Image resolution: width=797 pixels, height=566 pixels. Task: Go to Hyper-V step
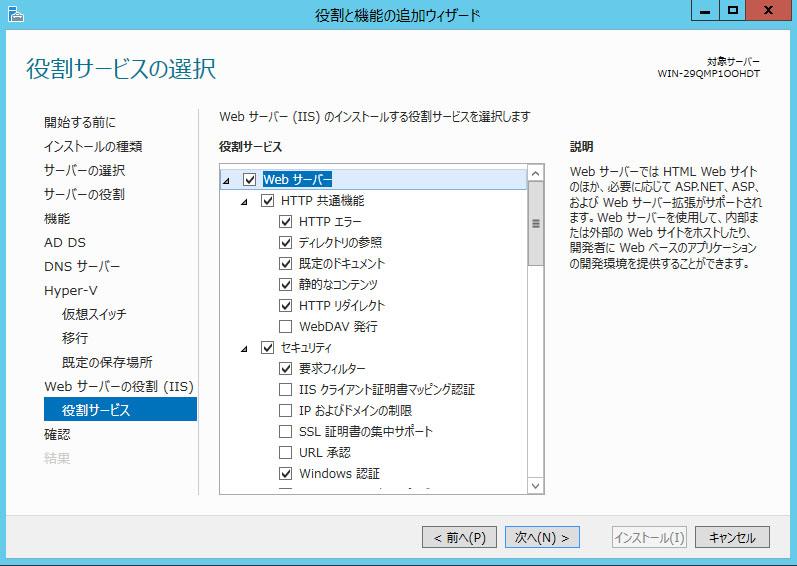point(71,291)
